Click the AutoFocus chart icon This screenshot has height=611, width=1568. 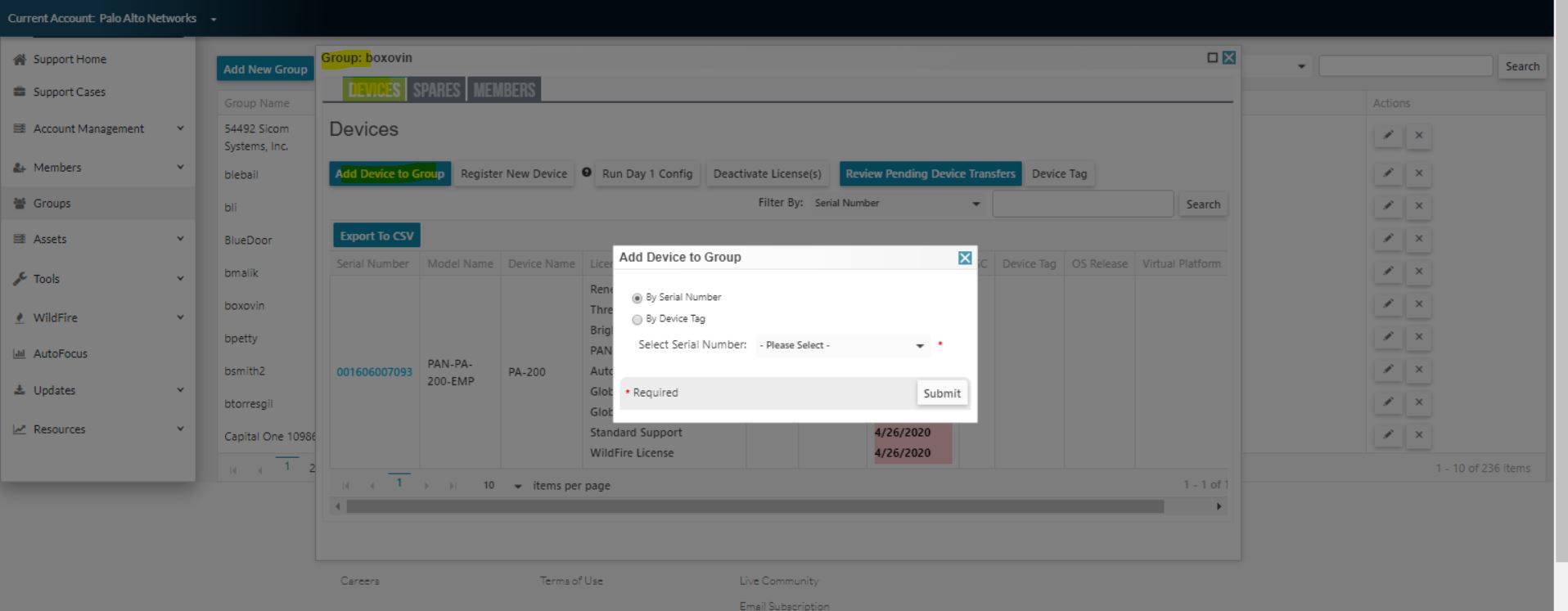click(20, 353)
